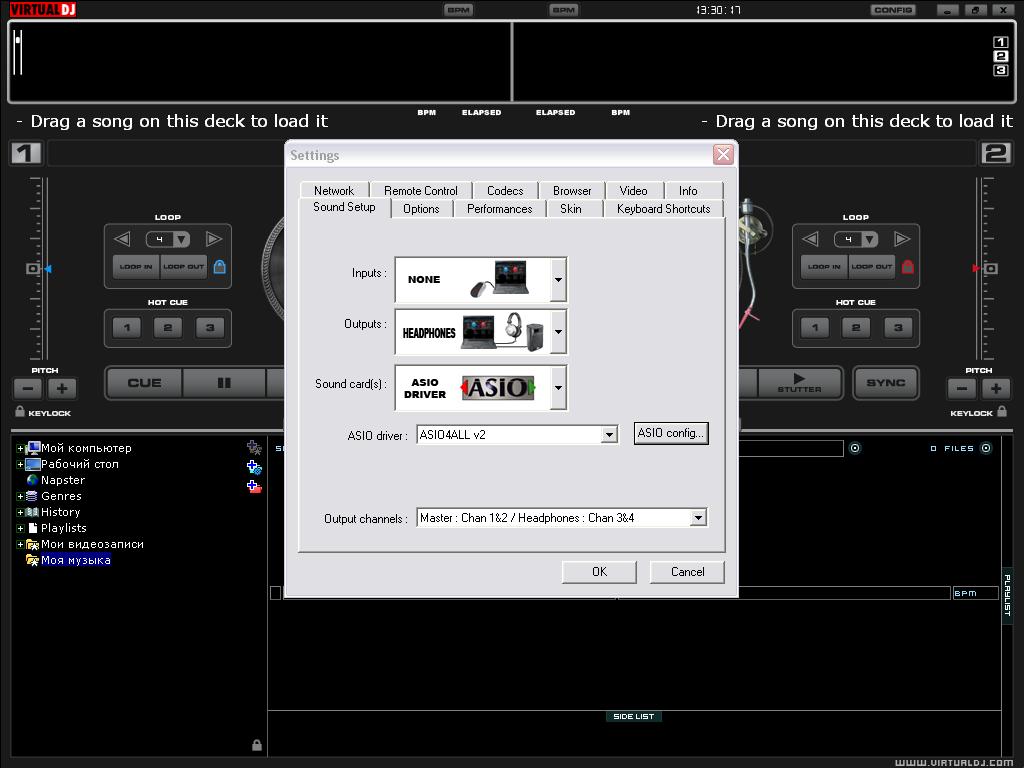Open the Info tab
The image size is (1024, 768).
(688, 190)
